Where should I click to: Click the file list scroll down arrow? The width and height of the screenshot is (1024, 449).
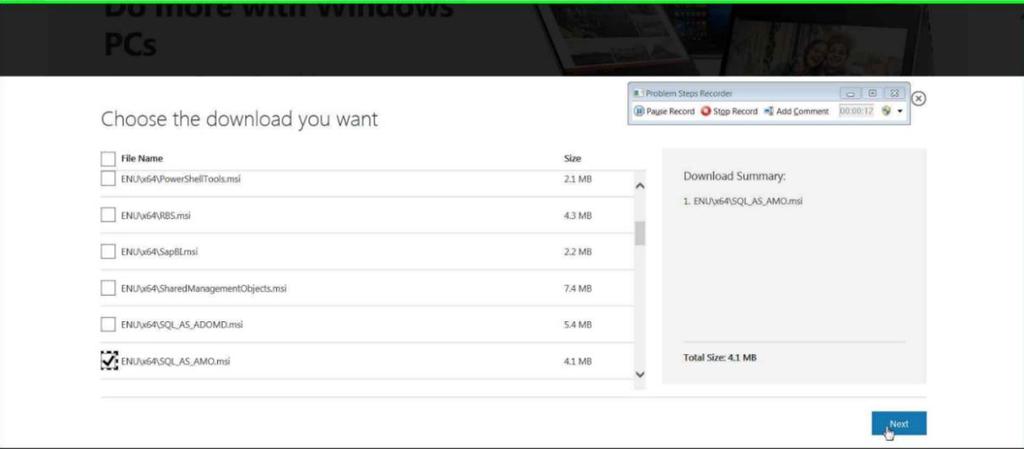(640, 375)
